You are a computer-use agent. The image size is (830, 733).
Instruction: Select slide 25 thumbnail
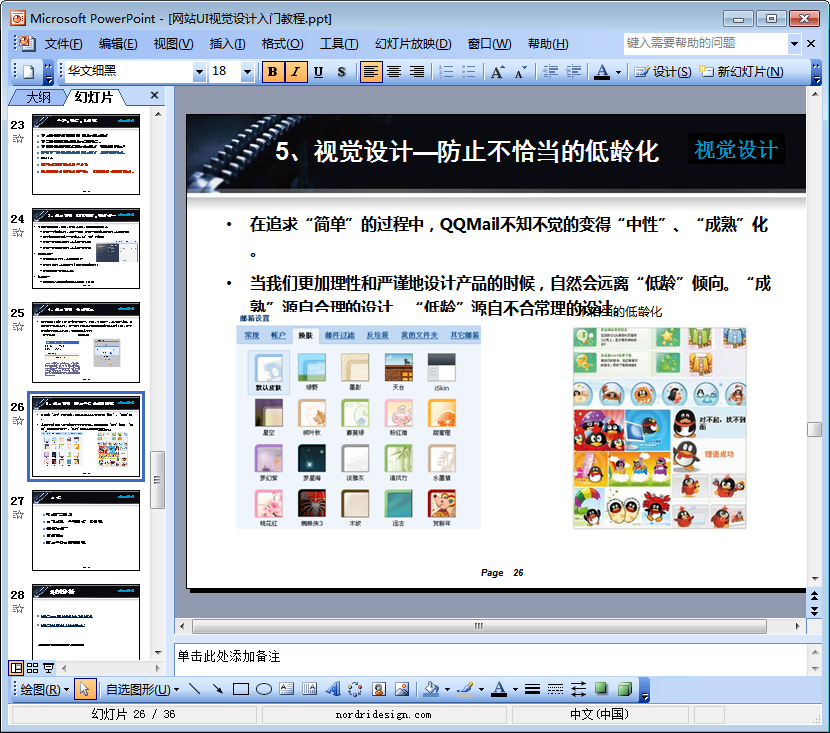[86, 342]
